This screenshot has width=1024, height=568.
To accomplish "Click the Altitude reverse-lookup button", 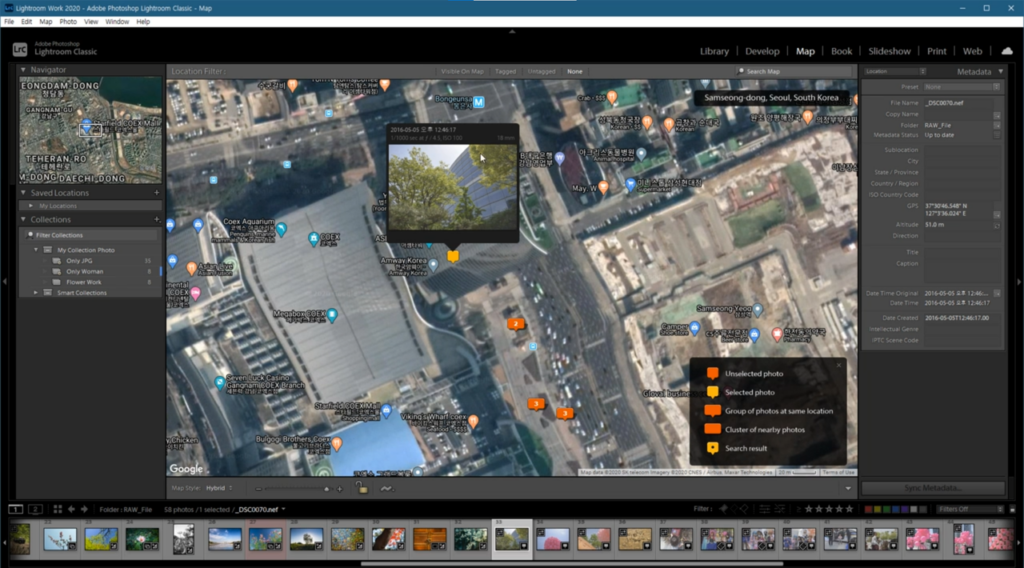I will [x=997, y=225].
